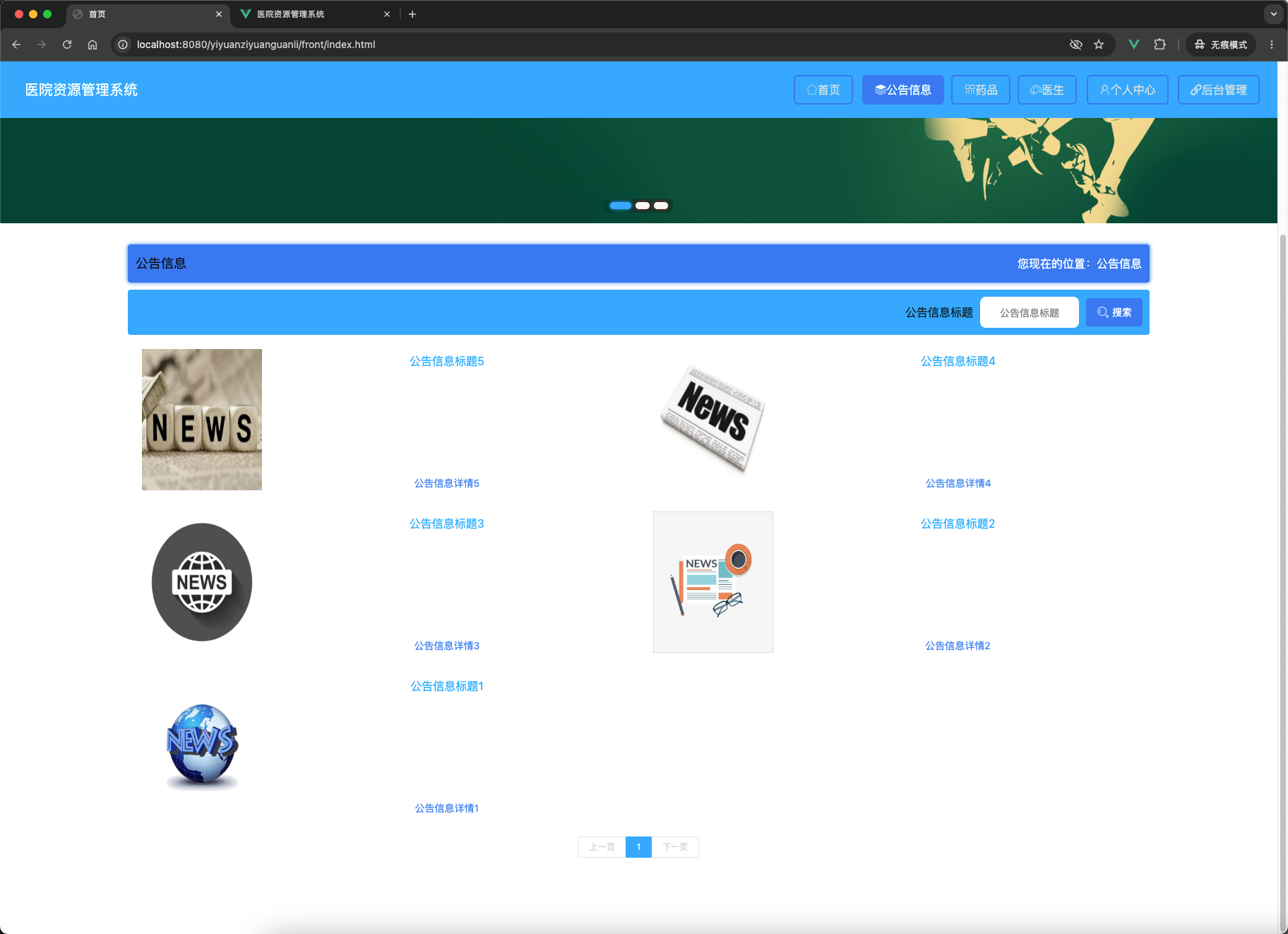Open the 公告信息标题5 link

(x=447, y=361)
